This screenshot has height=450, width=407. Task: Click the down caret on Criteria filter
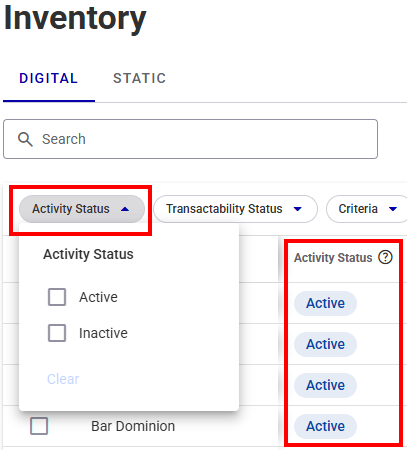click(393, 209)
